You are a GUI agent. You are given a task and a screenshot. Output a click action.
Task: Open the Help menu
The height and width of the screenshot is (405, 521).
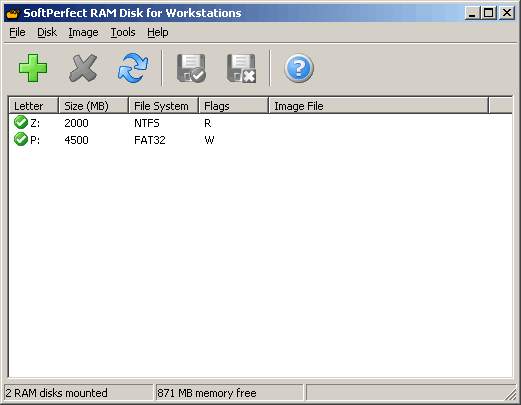click(x=158, y=32)
